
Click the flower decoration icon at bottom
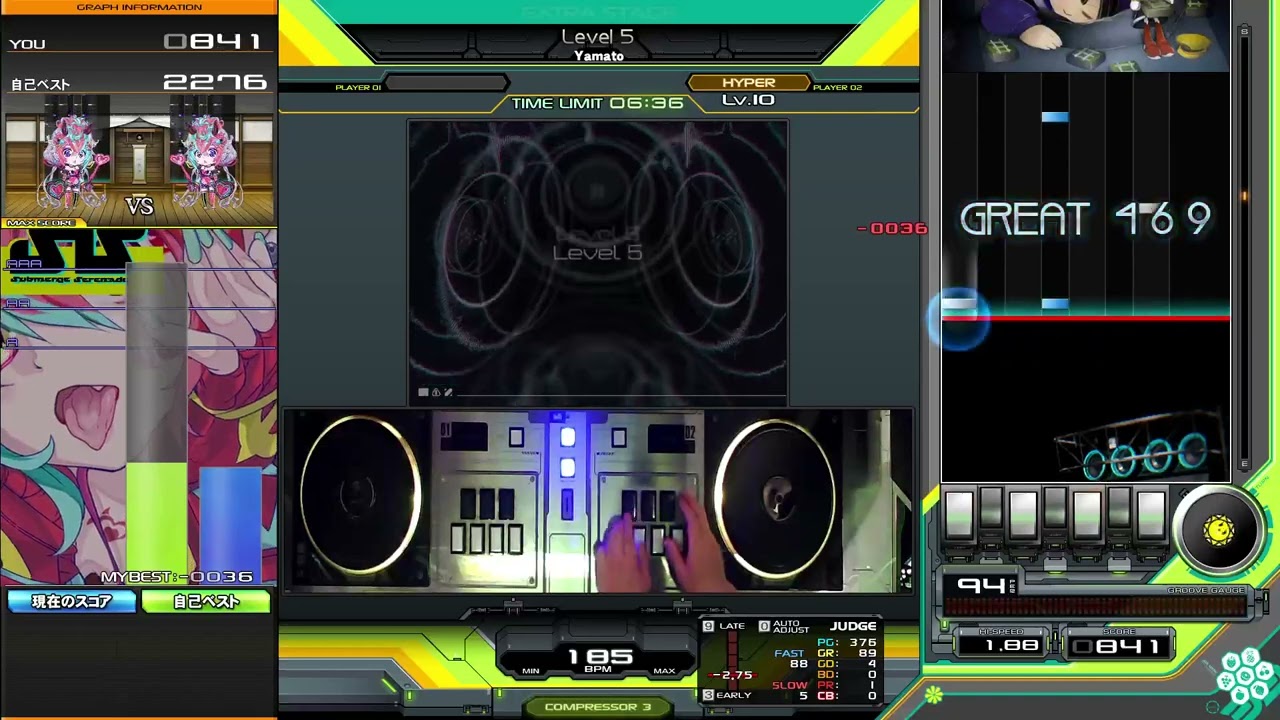tap(934, 694)
